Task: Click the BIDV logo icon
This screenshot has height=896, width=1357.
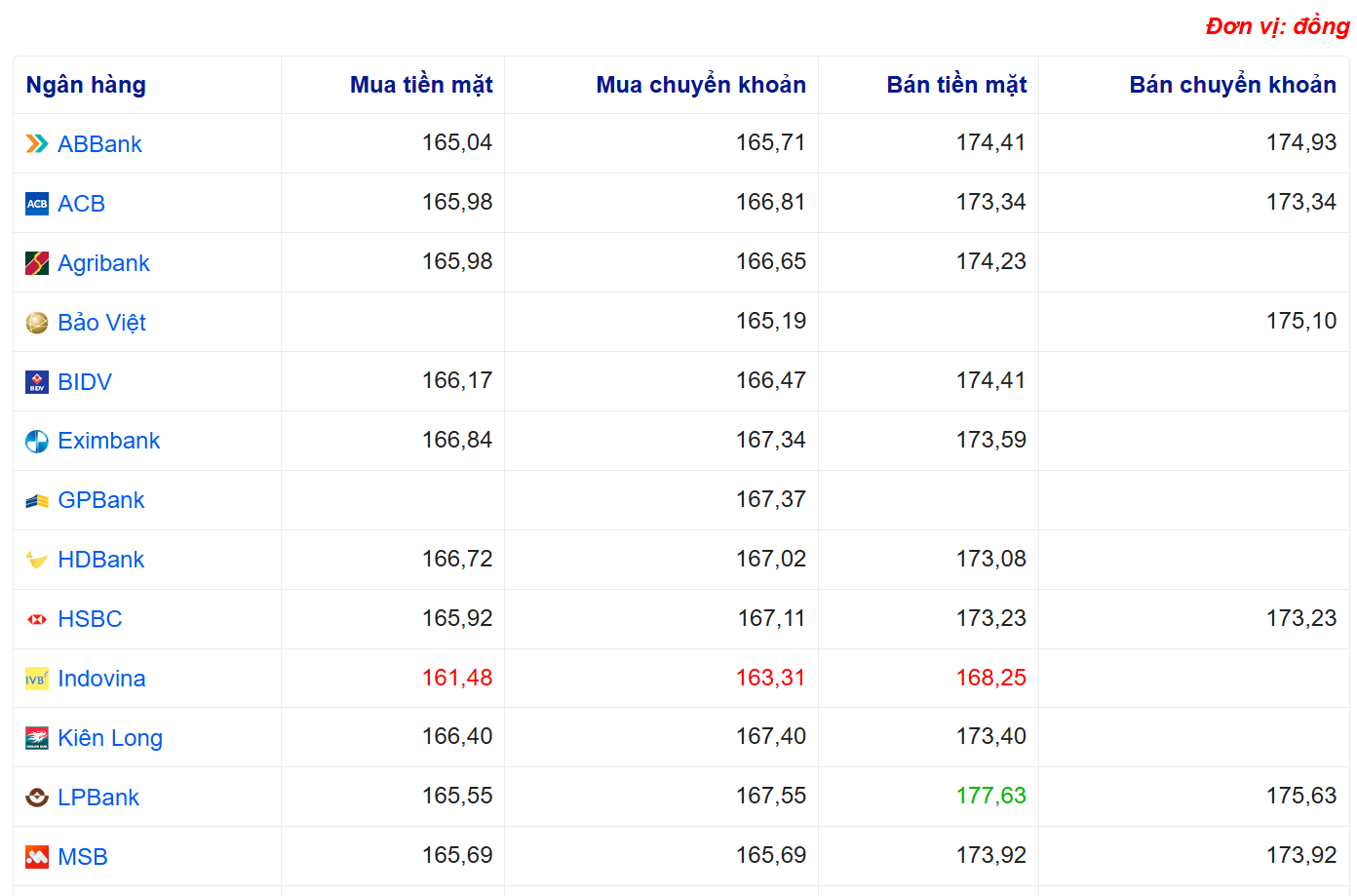Action: click(37, 382)
